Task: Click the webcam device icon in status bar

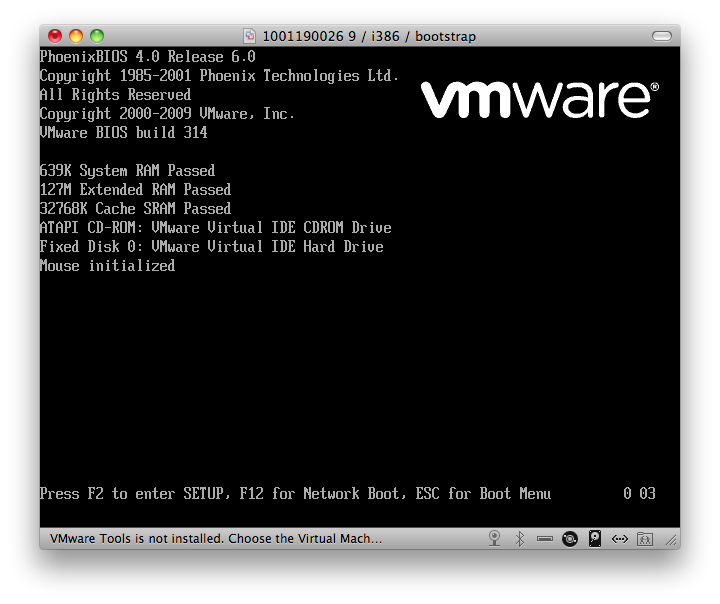Action: tap(495, 538)
